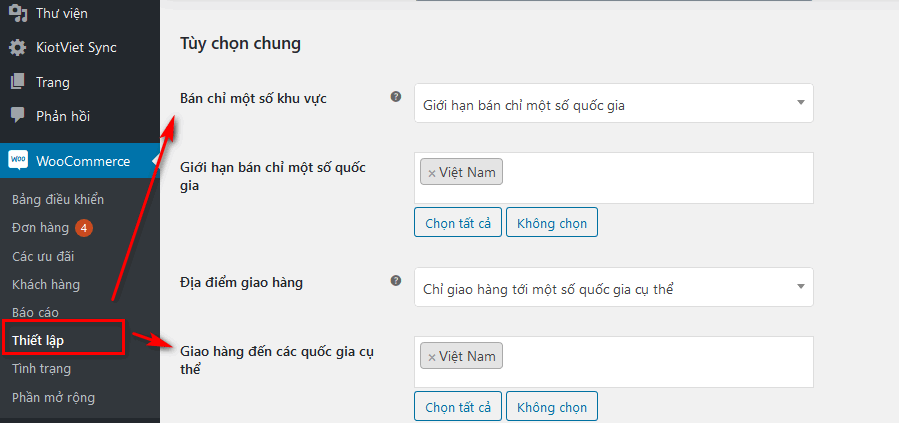899x423 pixels.
Task: Expand the Địa điểm giao hàng dropdown
Action: click(x=613, y=288)
